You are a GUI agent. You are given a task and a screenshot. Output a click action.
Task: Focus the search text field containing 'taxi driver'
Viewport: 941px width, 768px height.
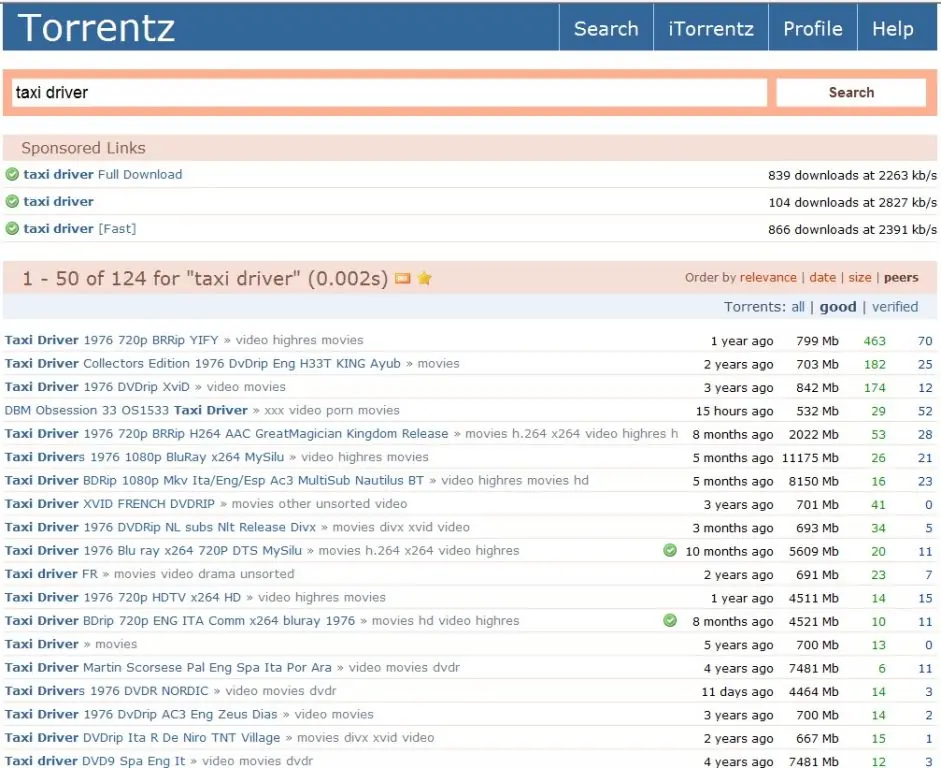click(389, 92)
